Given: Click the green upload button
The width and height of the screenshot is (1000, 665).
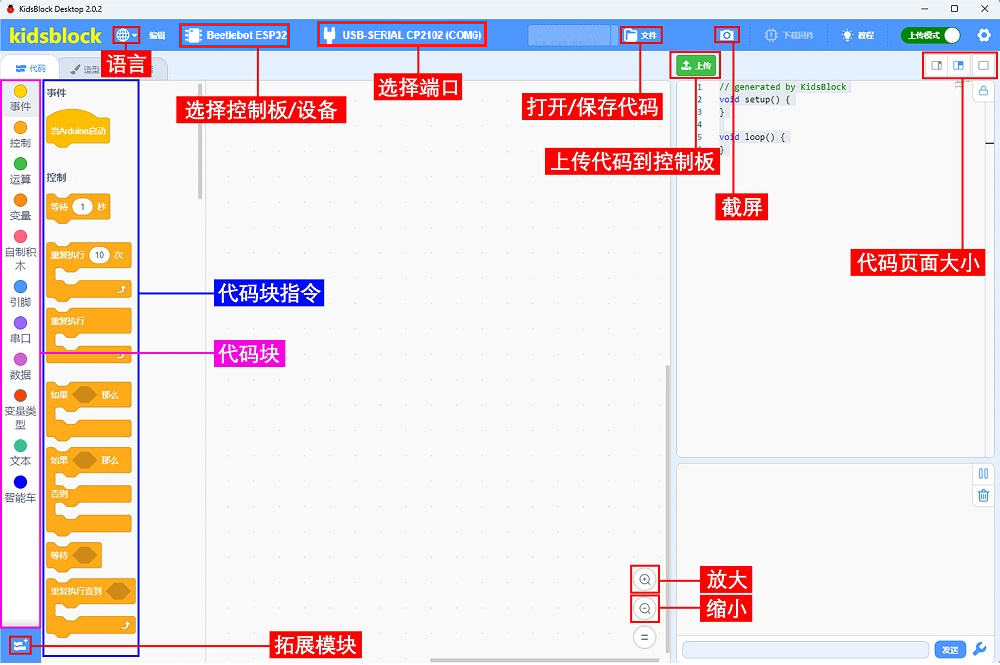Looking at the screenshot, I should (x=696, y=65).
